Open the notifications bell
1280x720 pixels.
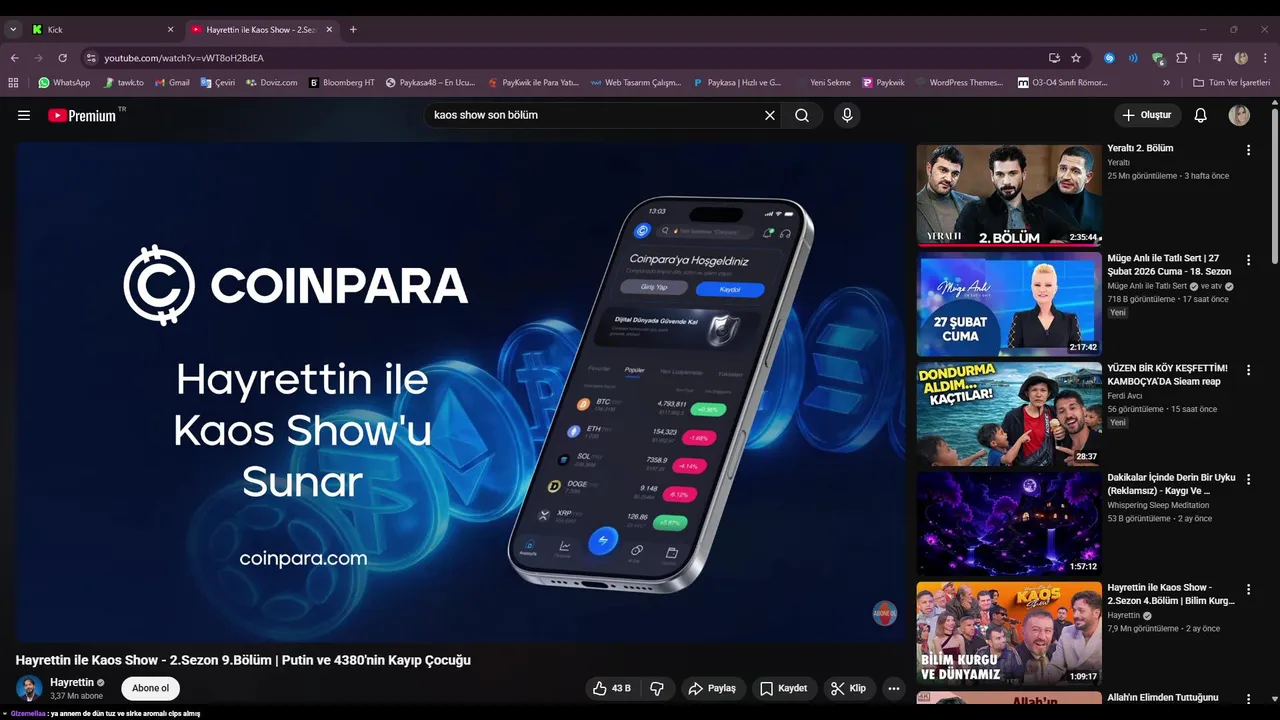[x=1201, y=115]
